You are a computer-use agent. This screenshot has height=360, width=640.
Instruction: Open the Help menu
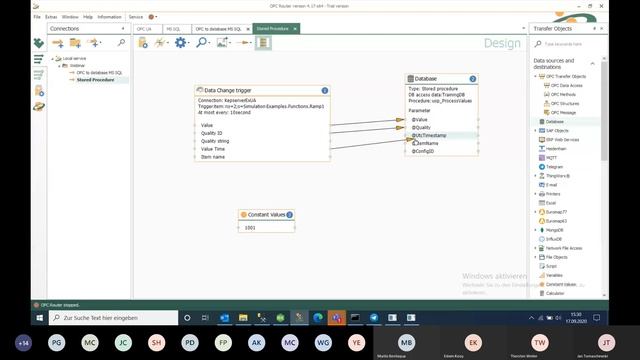pos(88,17)
